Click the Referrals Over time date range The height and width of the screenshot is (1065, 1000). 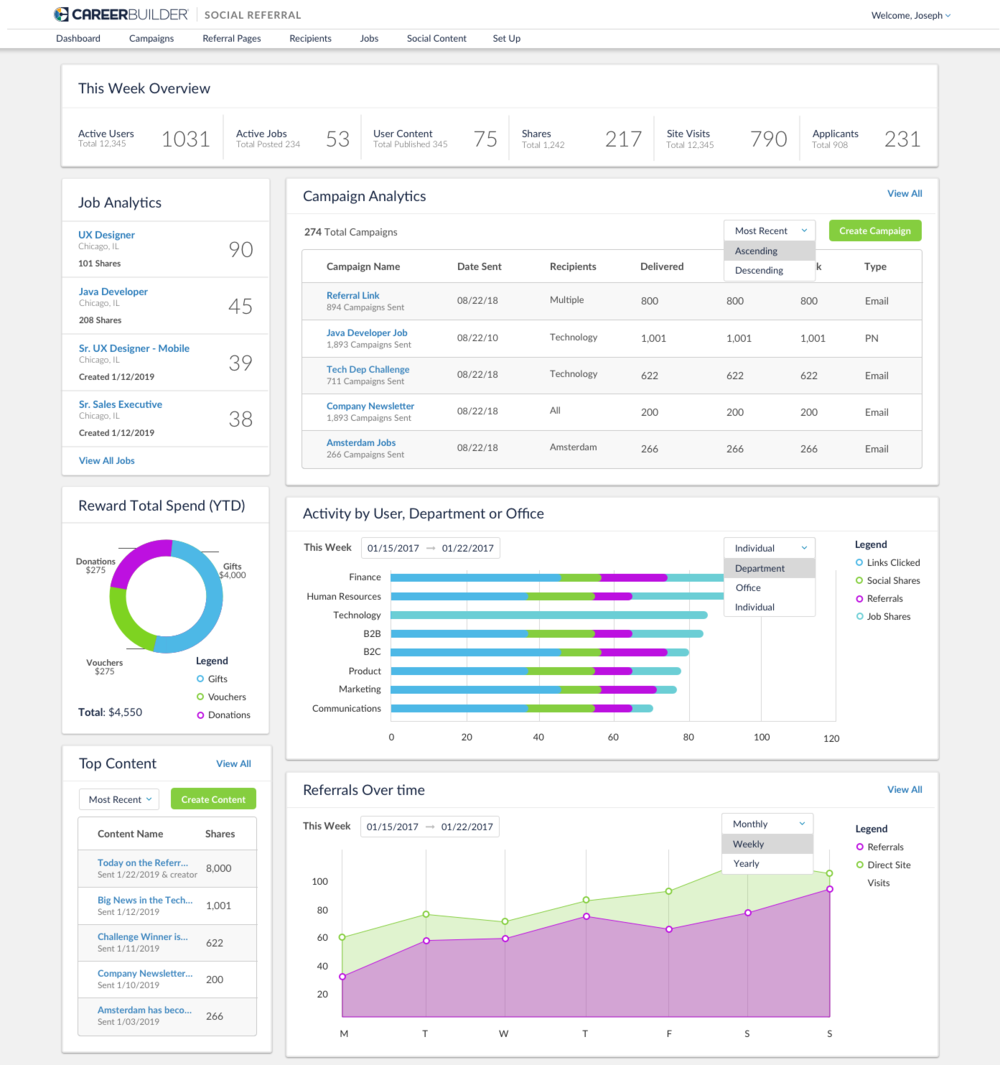tap(429, 827)
